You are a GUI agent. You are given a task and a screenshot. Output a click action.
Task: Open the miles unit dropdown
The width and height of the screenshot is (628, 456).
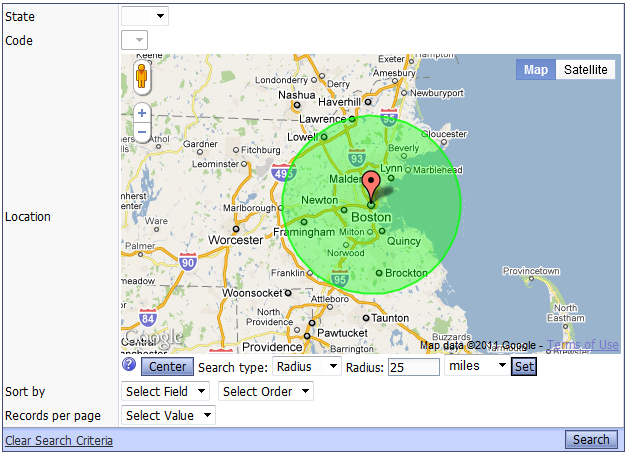[477, 366]
